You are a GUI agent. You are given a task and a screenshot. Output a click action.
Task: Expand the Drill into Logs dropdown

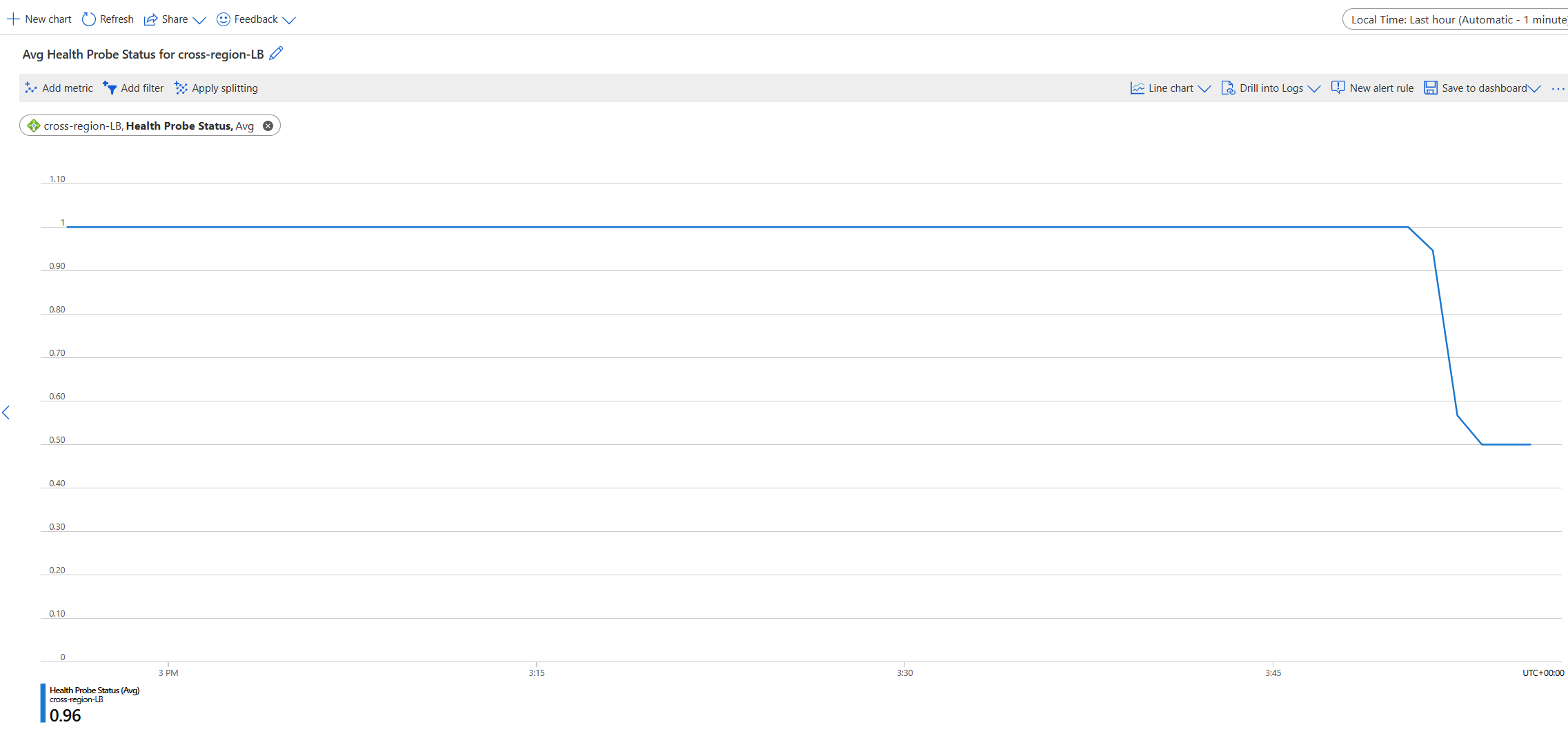[1314, 88]
